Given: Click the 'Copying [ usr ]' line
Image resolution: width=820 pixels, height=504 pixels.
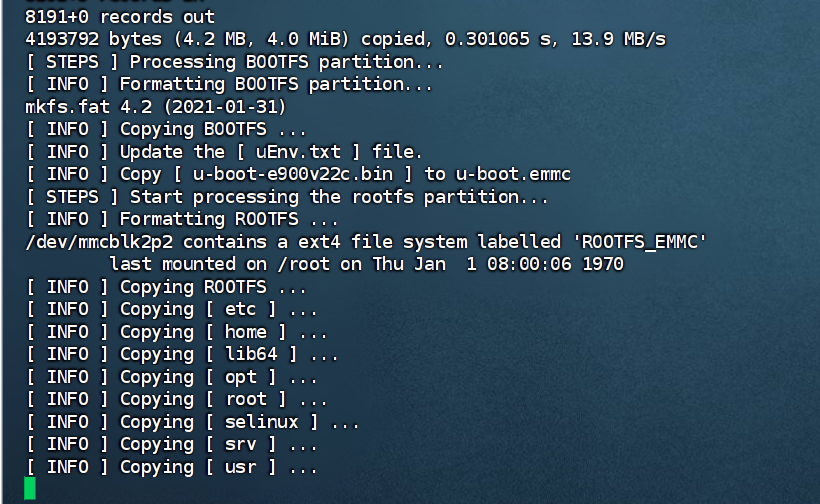Looking at the screenshot, I should pyautogui.click(x=171, y=467).
